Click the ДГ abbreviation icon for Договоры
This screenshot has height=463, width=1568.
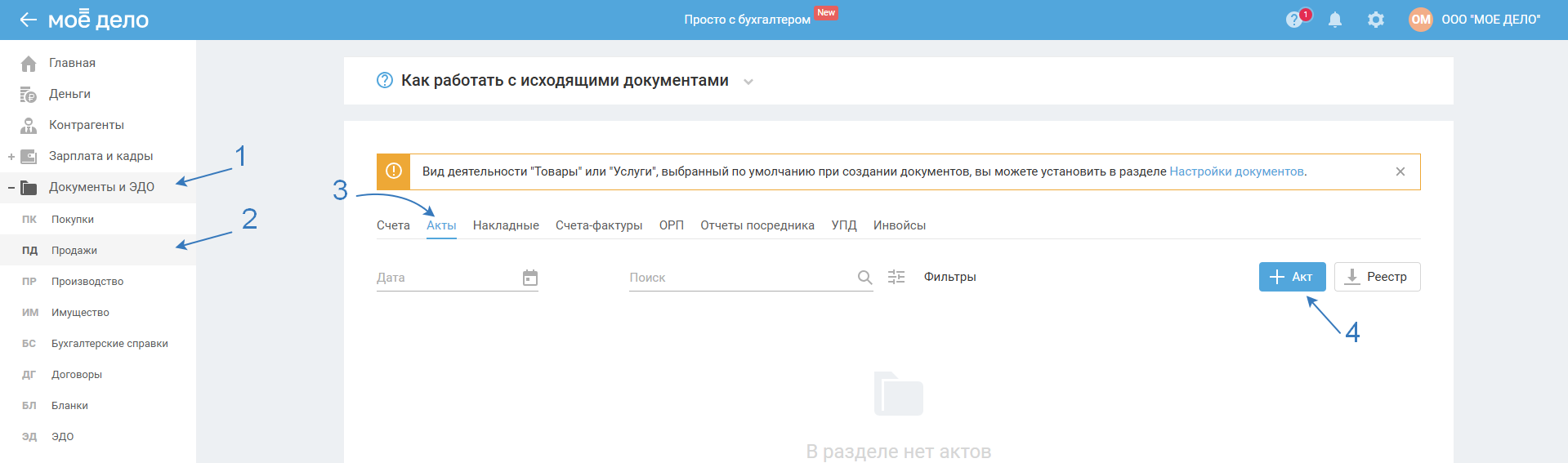29,375
